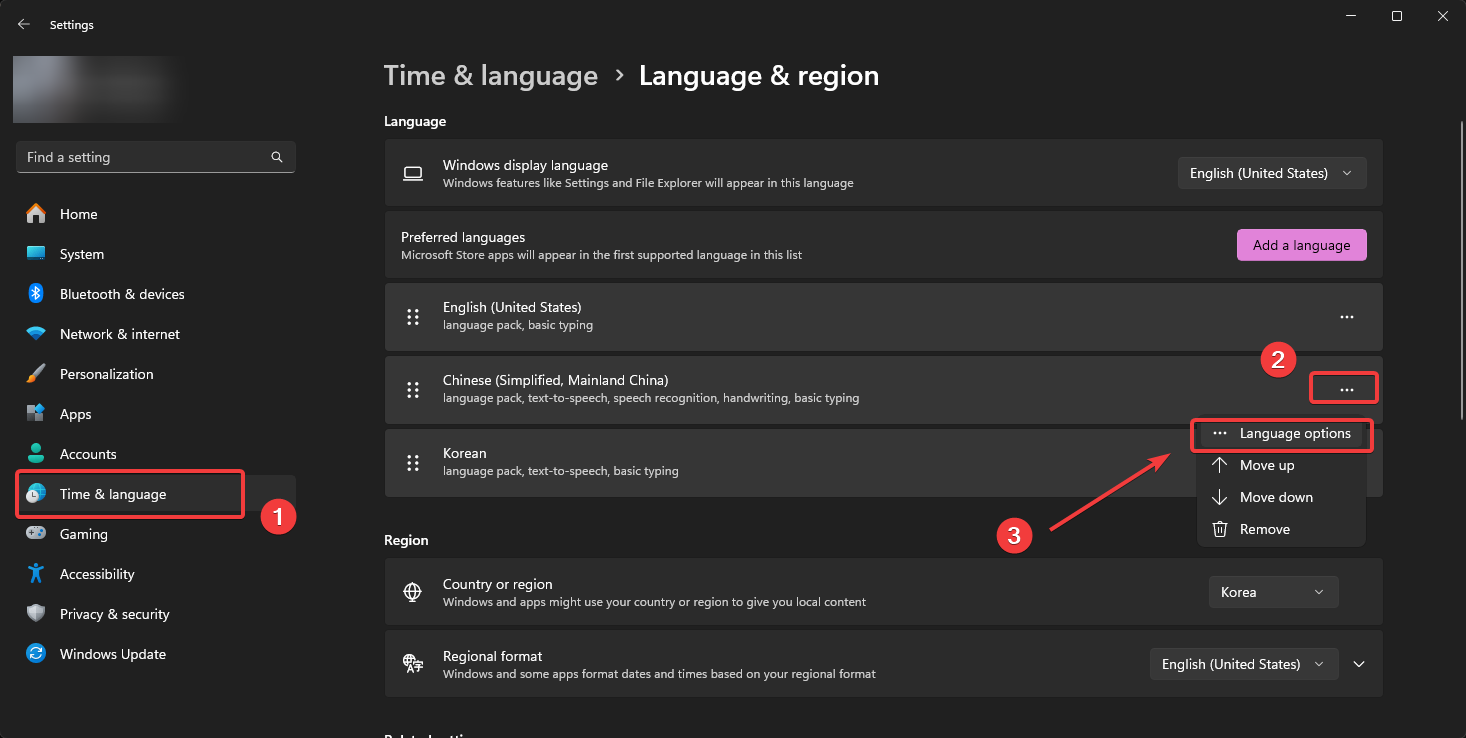Click the laptop icon beside Windows display language

[x=413, y=174]
